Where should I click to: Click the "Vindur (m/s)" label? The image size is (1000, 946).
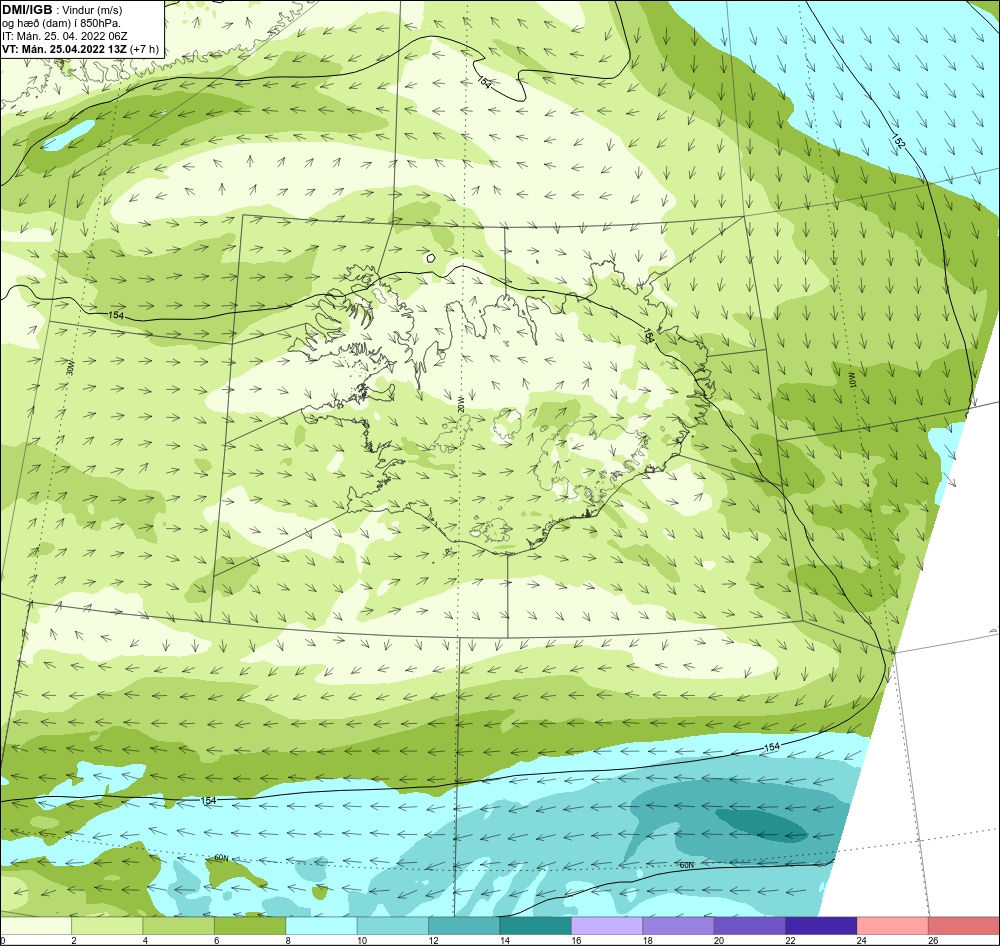pos(93,11)
